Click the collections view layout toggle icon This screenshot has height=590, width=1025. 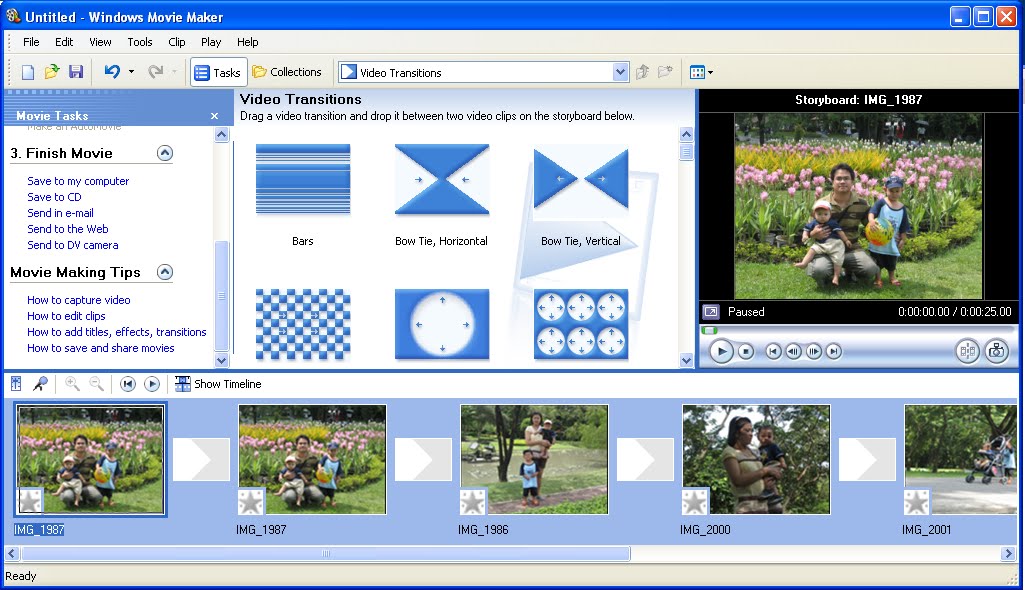(x=698, y=71)
